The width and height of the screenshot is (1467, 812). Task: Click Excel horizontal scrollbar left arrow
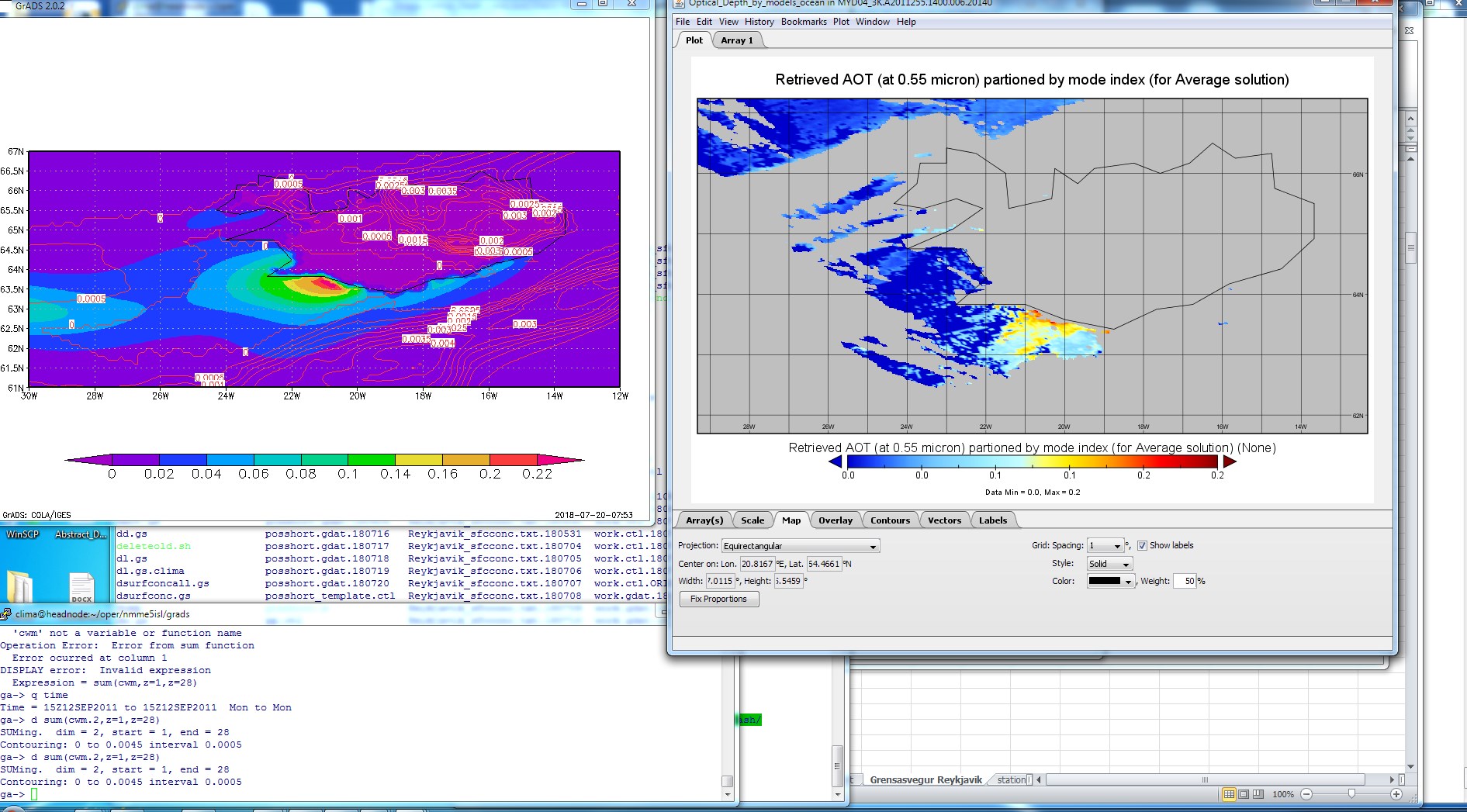1039,780
